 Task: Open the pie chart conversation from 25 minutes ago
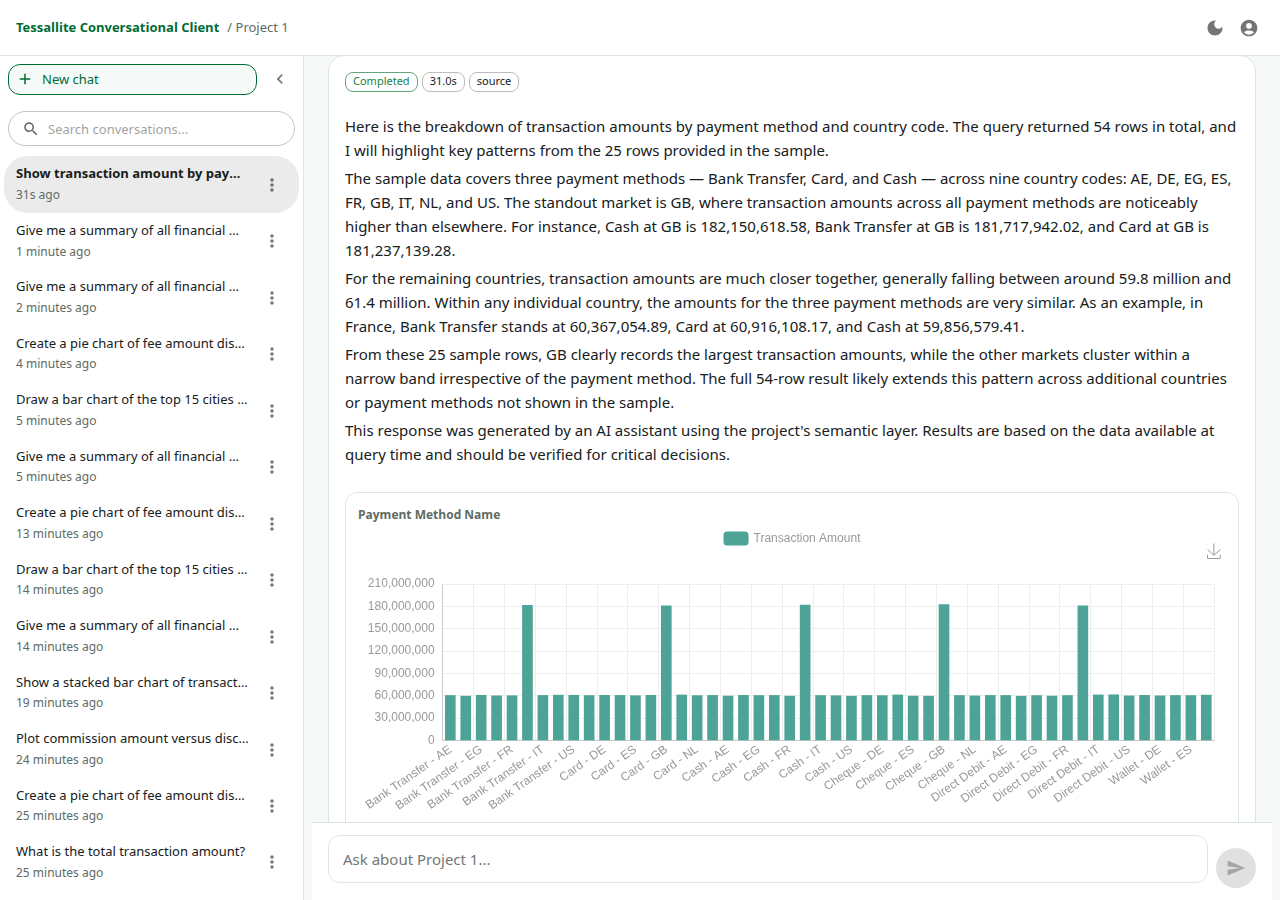tap(151, 806)
